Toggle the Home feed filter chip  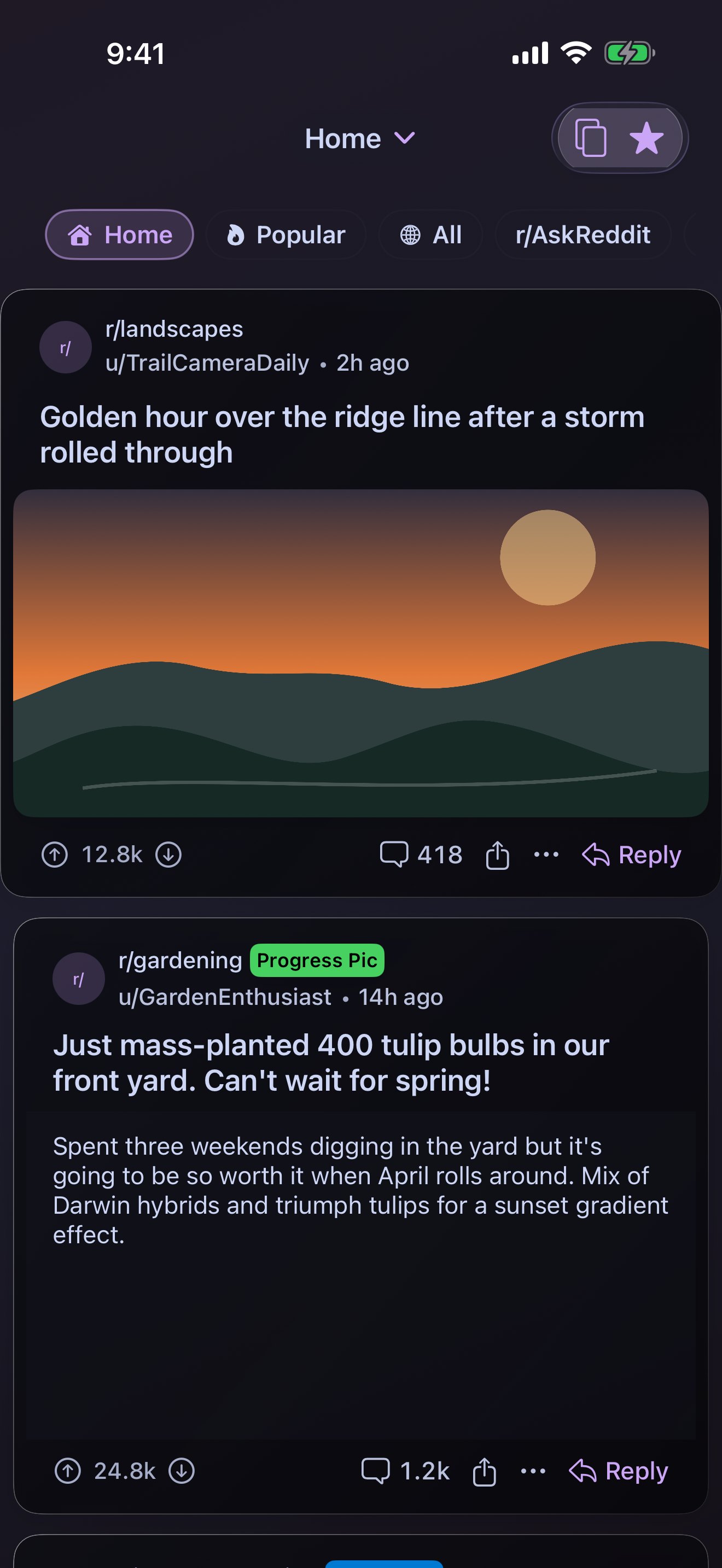pyautogui.click(x=119, y=235)
